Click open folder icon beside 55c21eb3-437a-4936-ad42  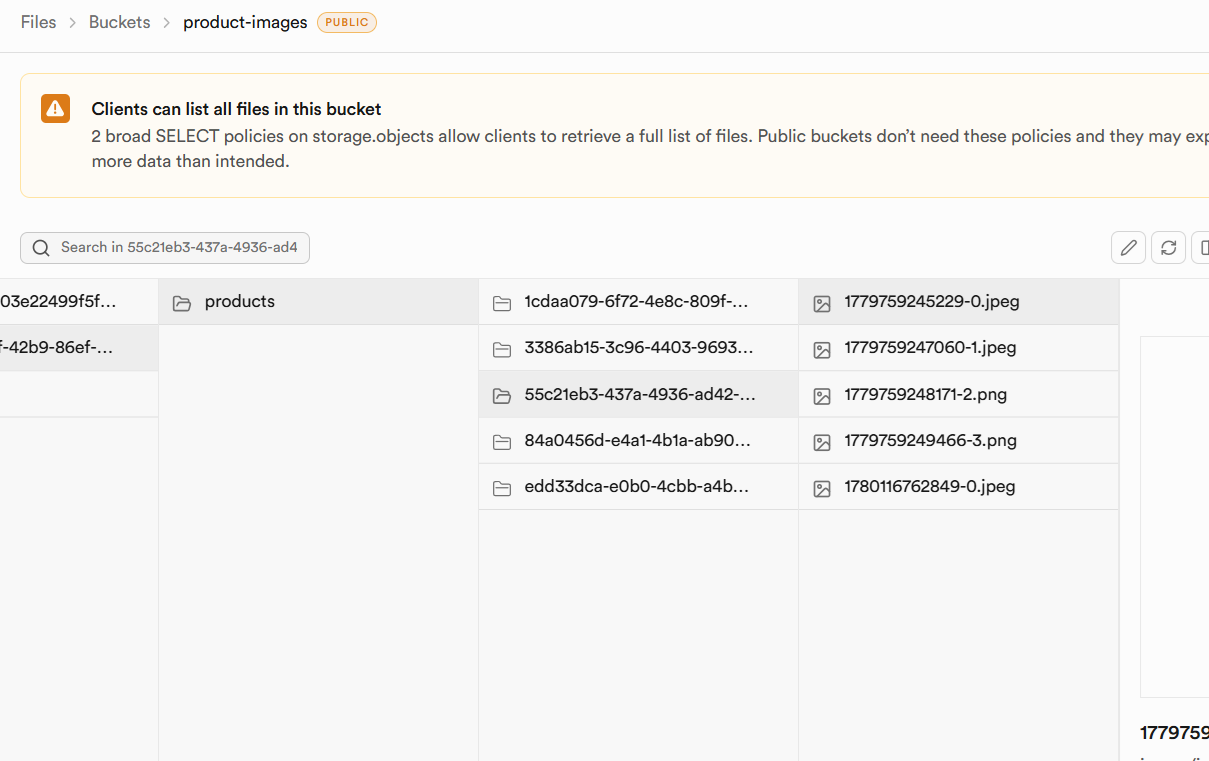(502, 395)
